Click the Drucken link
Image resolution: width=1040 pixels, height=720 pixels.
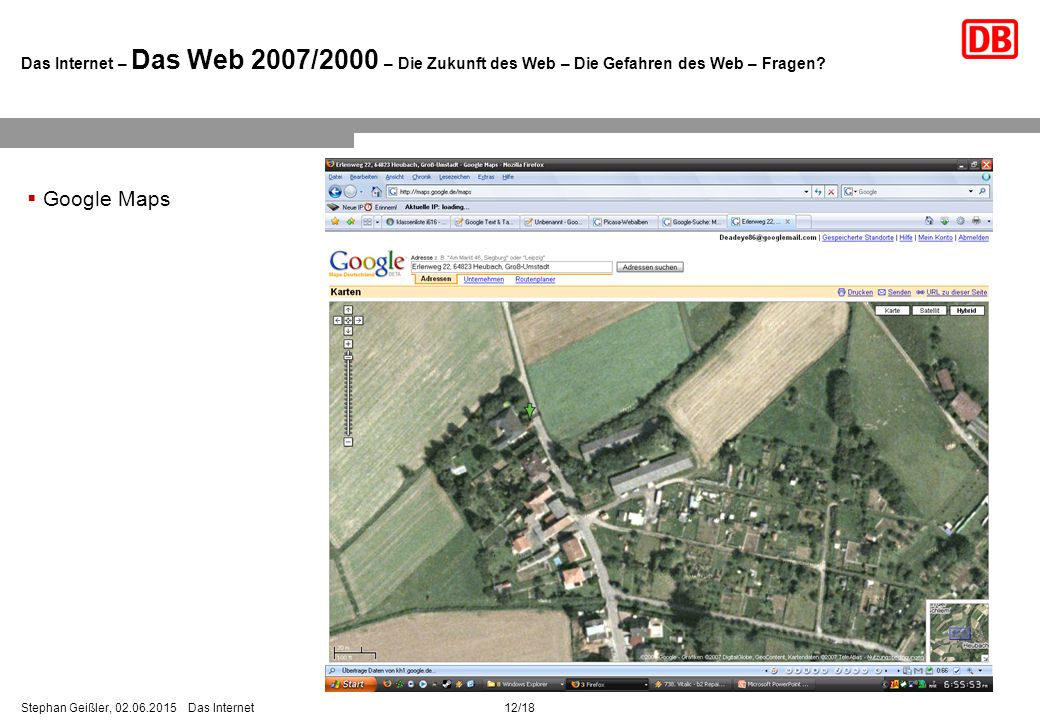click(860, 292)
